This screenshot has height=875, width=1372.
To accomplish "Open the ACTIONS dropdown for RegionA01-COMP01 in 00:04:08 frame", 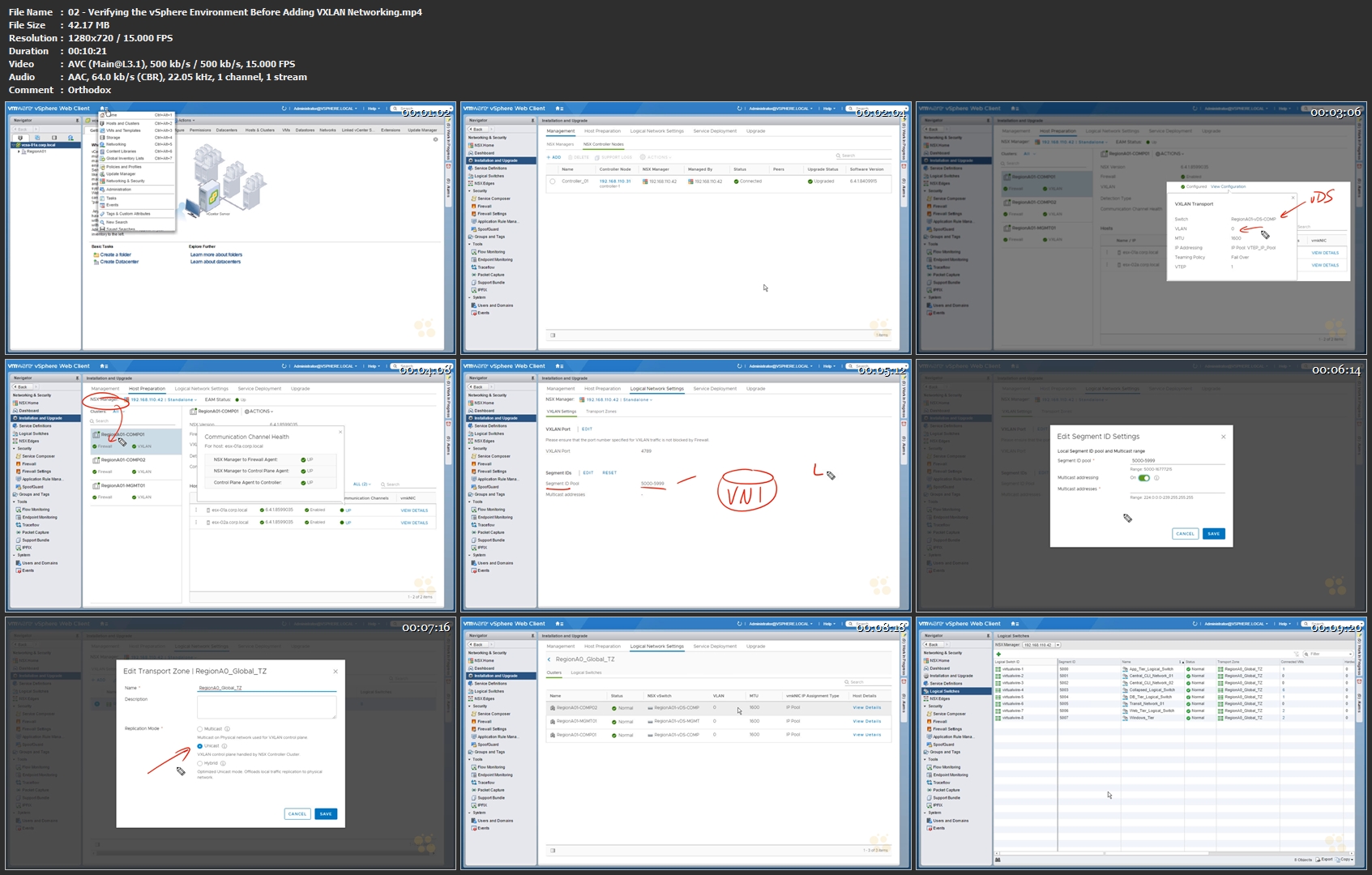I will (x=259, y=412).
